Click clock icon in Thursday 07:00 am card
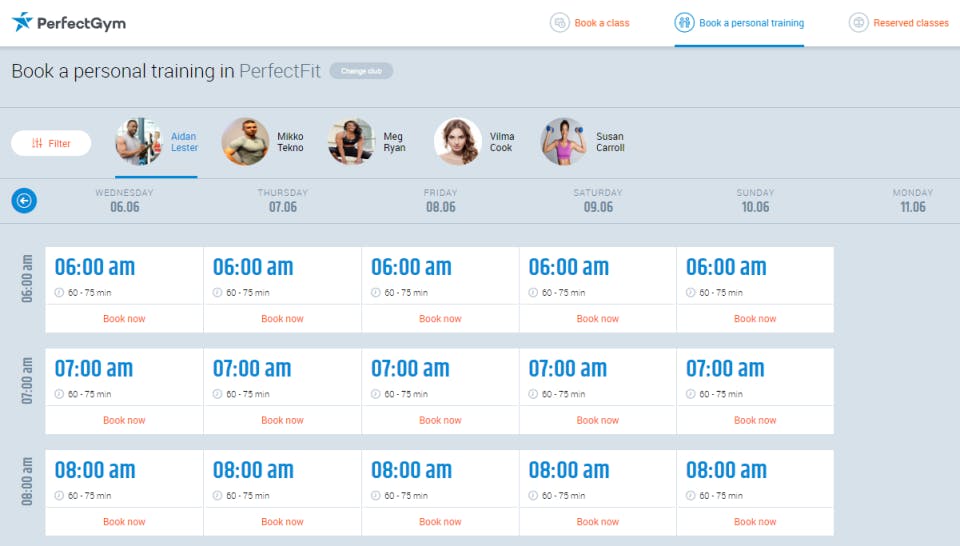The width and height of the screenshot is (960, 546). point(217,394)
